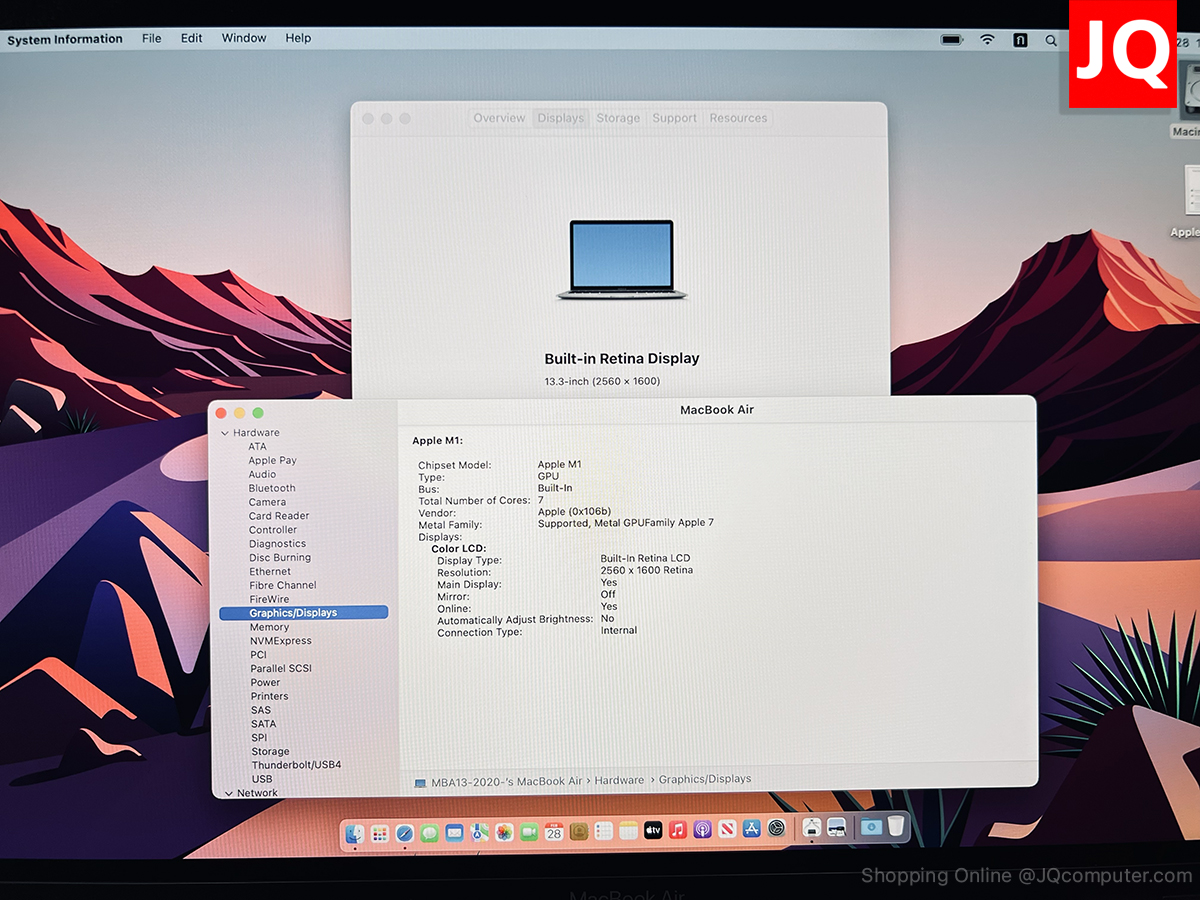Launch Apple TV from the Dock
This screenshot has height=900, width=1200.
(x=653, y=831)
